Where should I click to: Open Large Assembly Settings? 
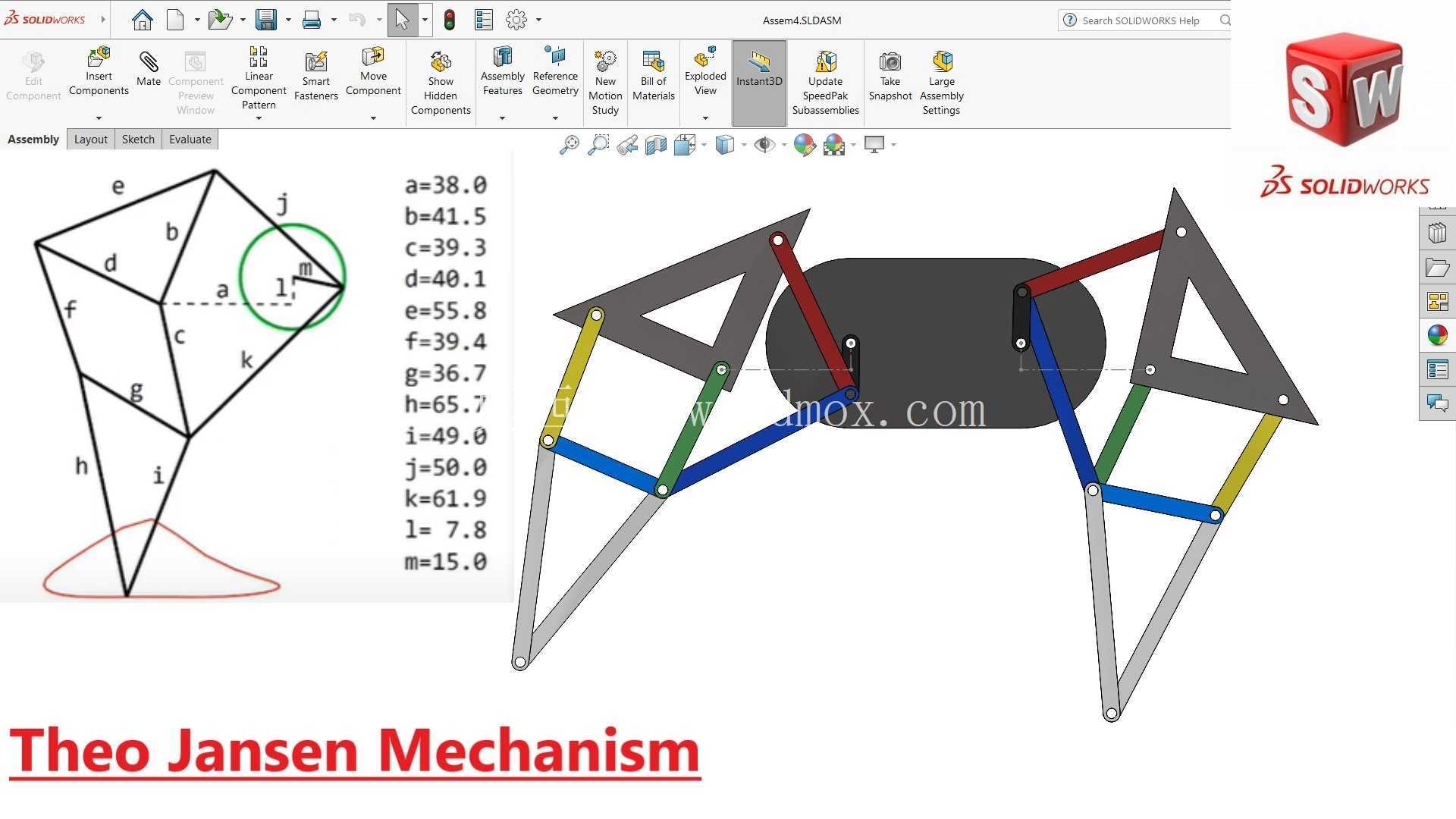pyautogui.click(x=942, y=83)
